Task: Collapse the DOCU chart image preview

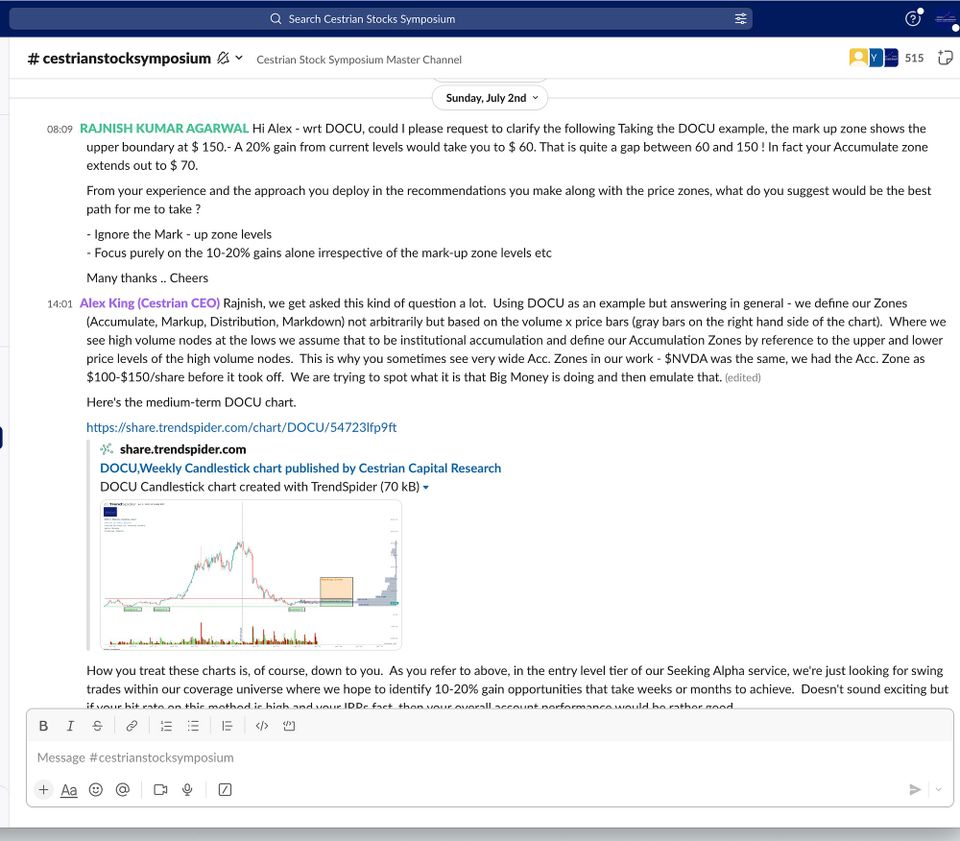Action: coord(426,488)
